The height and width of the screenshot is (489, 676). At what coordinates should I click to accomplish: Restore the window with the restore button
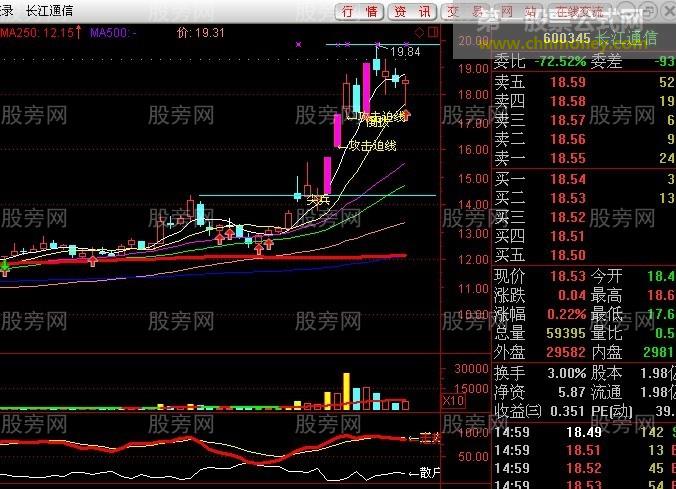(x=648, y=10)
